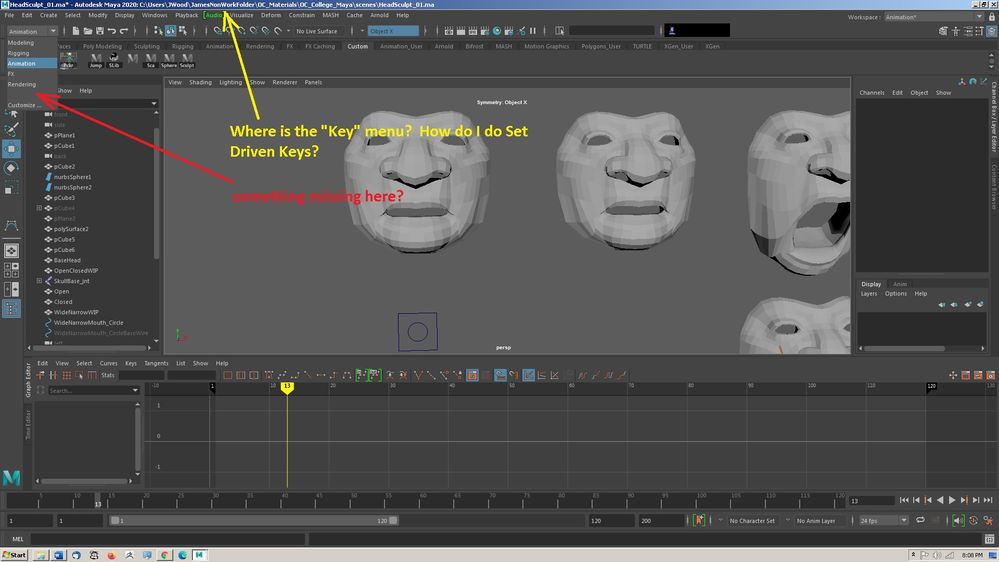Toggle select by component type mode

coord(182,31)
